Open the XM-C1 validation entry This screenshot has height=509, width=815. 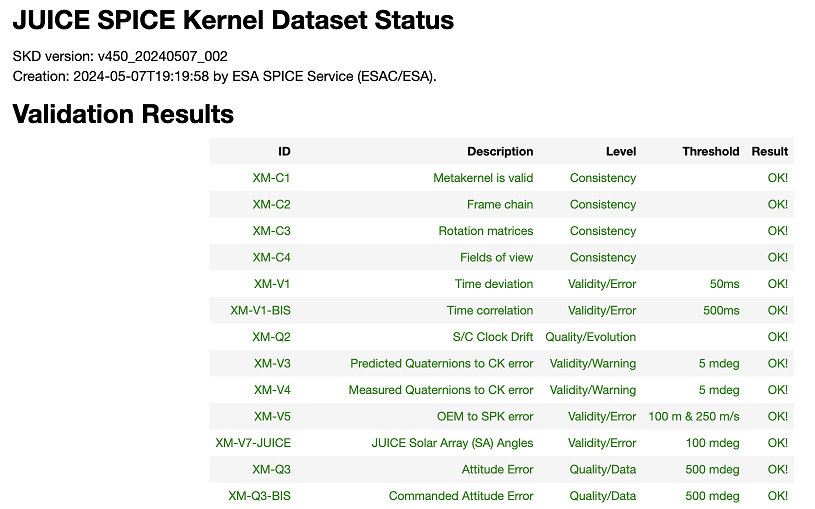pos(271,178)
